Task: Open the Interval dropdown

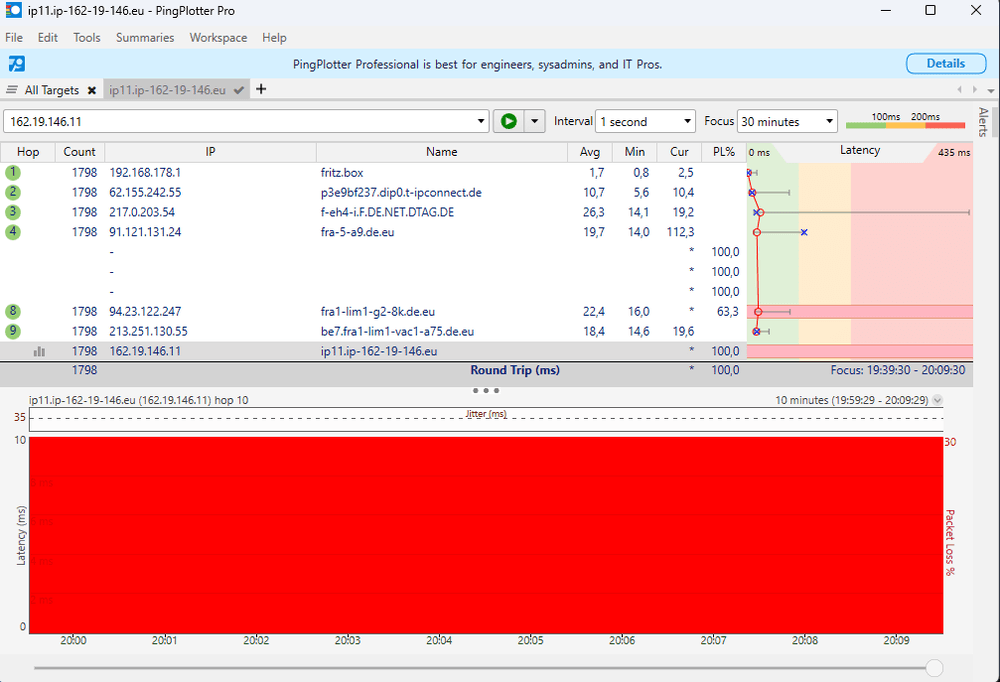Action: [645, 121]
